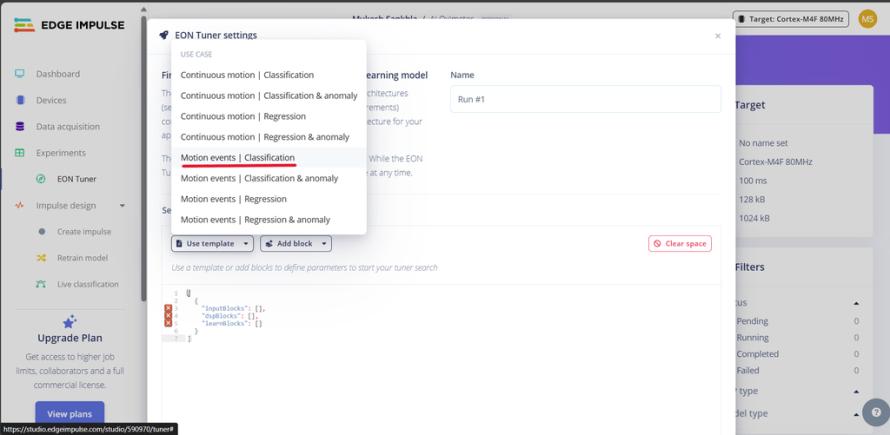
Task: Collapse the status filter section arrow
Action: (x=856, y=304)
